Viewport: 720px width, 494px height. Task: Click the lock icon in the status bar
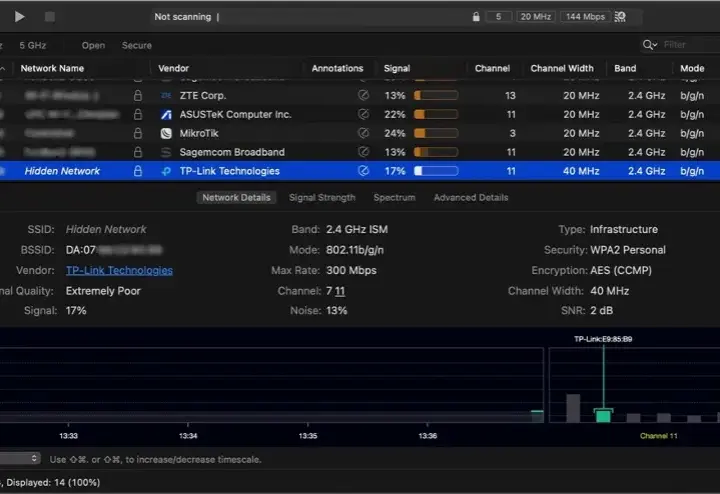(476, 17)
